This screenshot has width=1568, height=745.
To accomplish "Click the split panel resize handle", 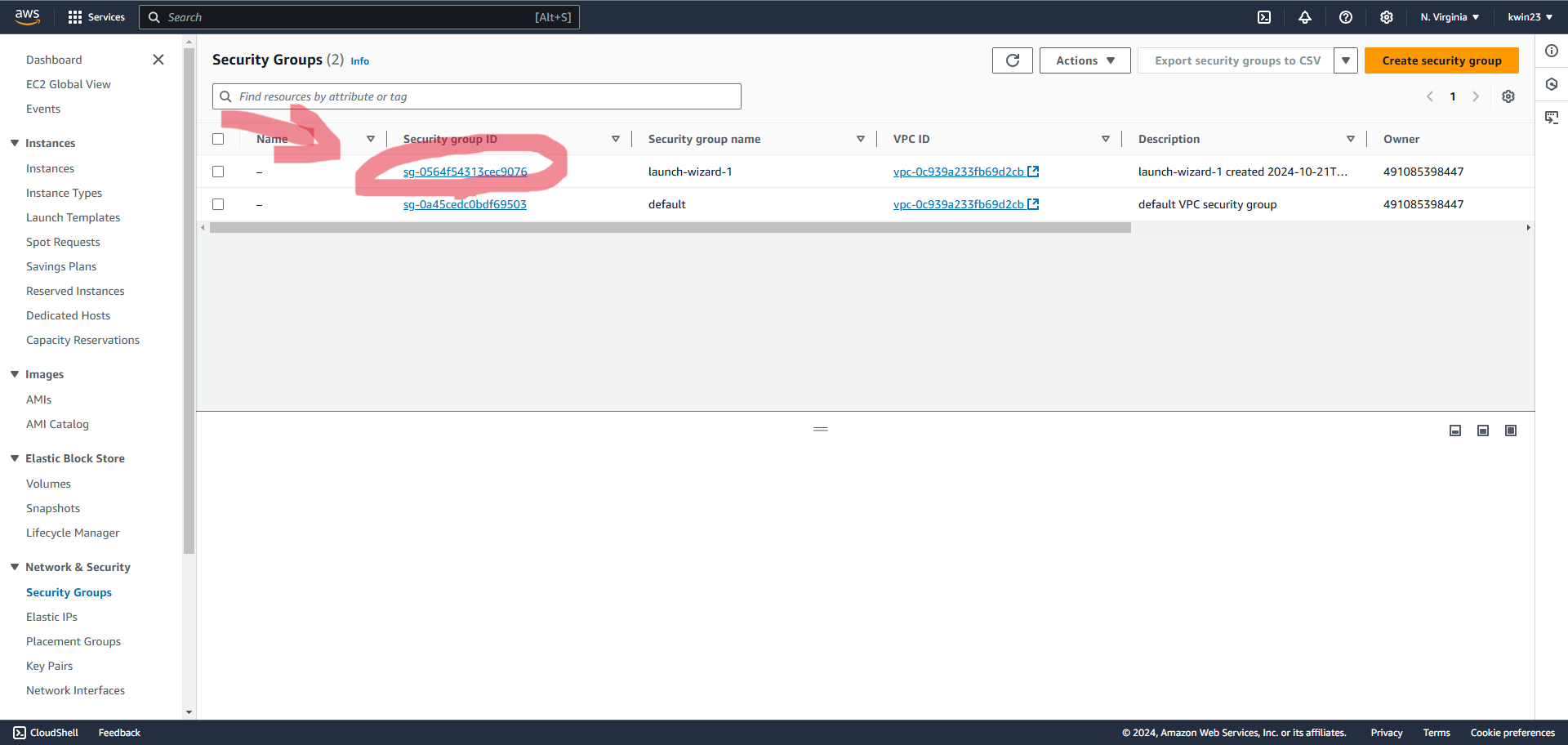I will (x=821, y=429).
